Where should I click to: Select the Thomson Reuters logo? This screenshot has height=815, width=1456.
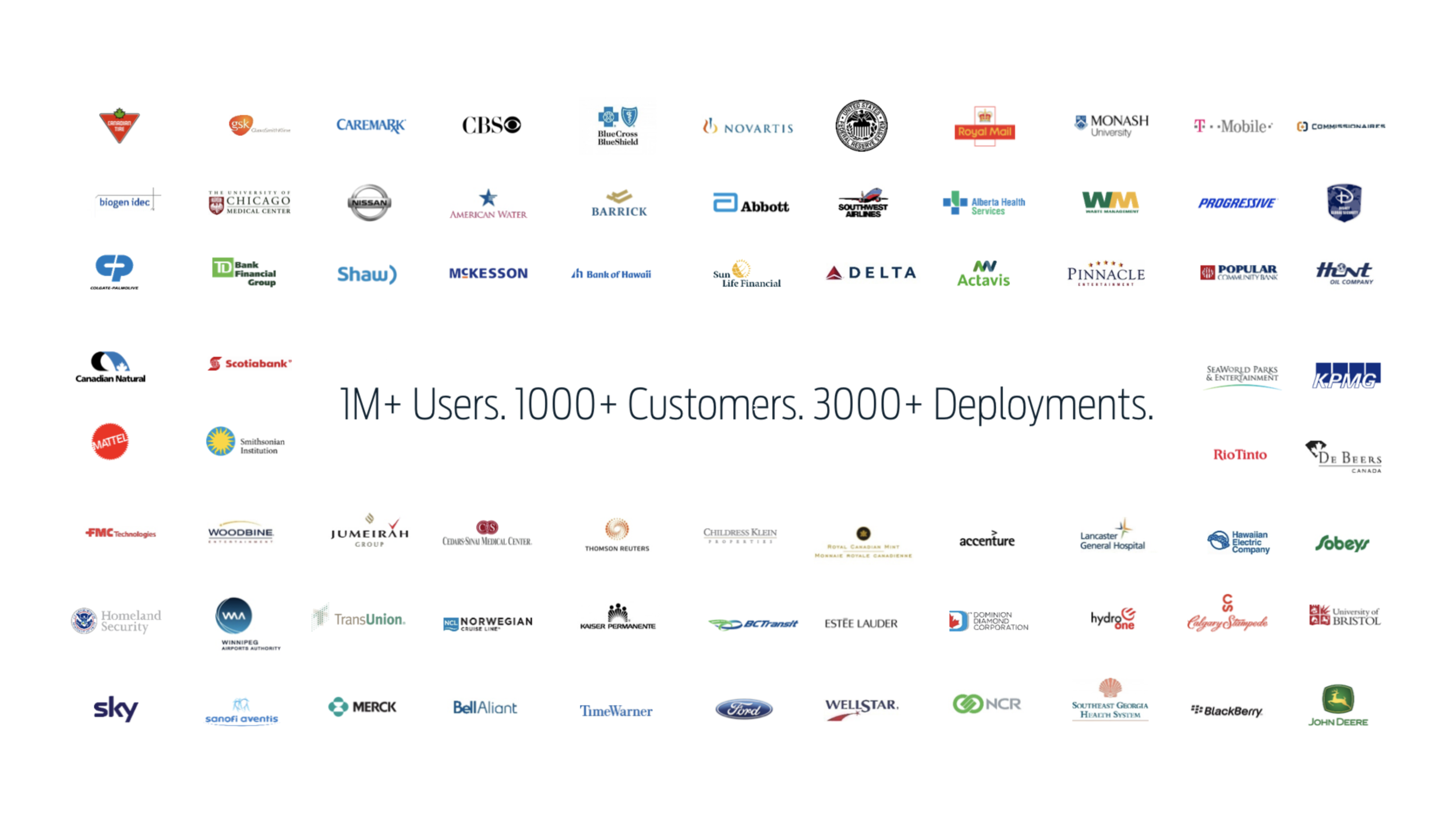[x=617, y=534]
